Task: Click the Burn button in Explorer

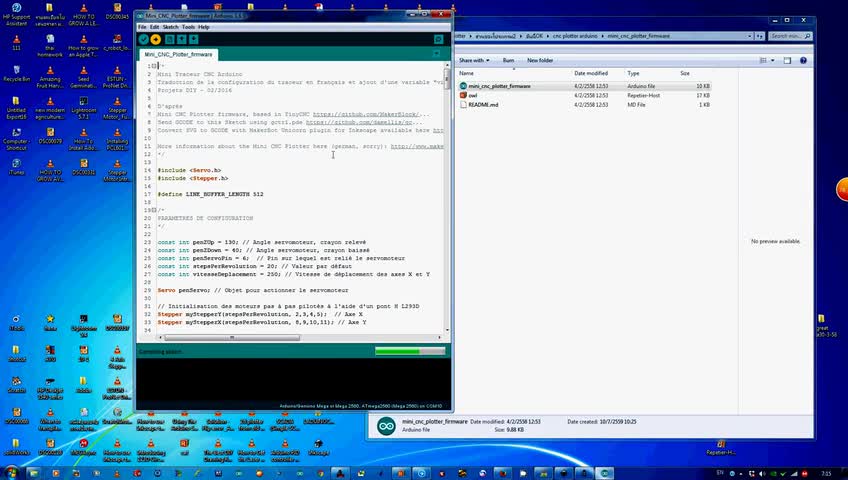Action: pyautogui.click(x=508, y=61)
